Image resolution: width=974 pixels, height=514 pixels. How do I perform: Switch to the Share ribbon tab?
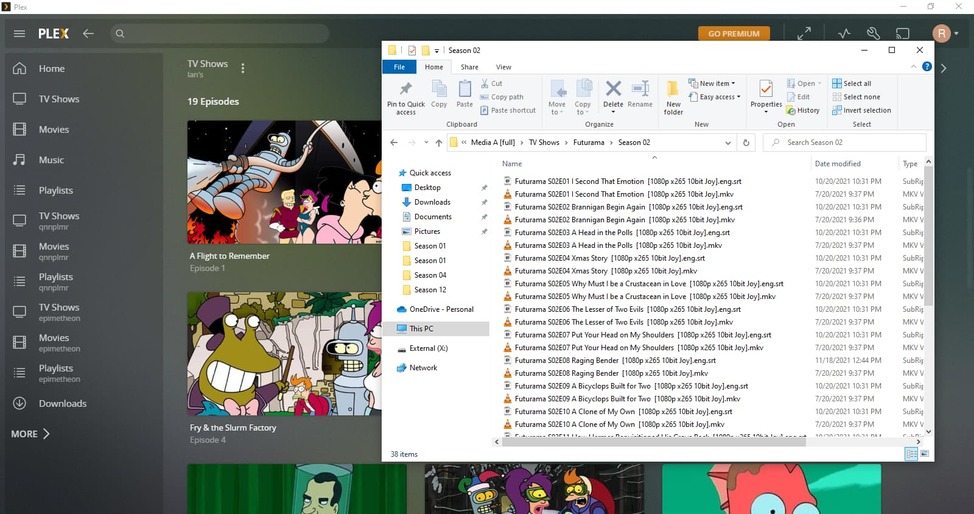click(469, 67)
